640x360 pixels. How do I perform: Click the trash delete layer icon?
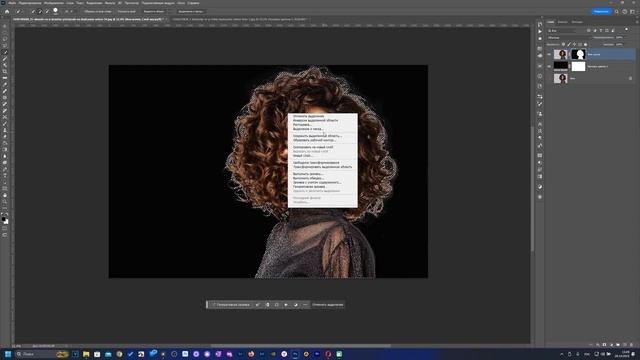(x=631, y=345)
